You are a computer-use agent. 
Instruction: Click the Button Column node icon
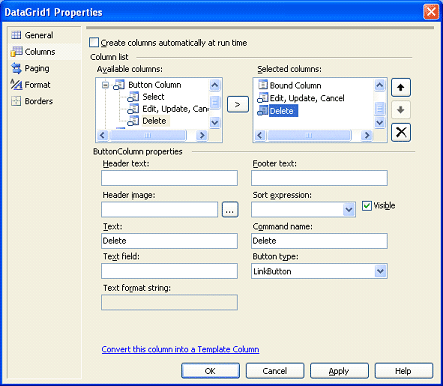[x=119, y=85]
